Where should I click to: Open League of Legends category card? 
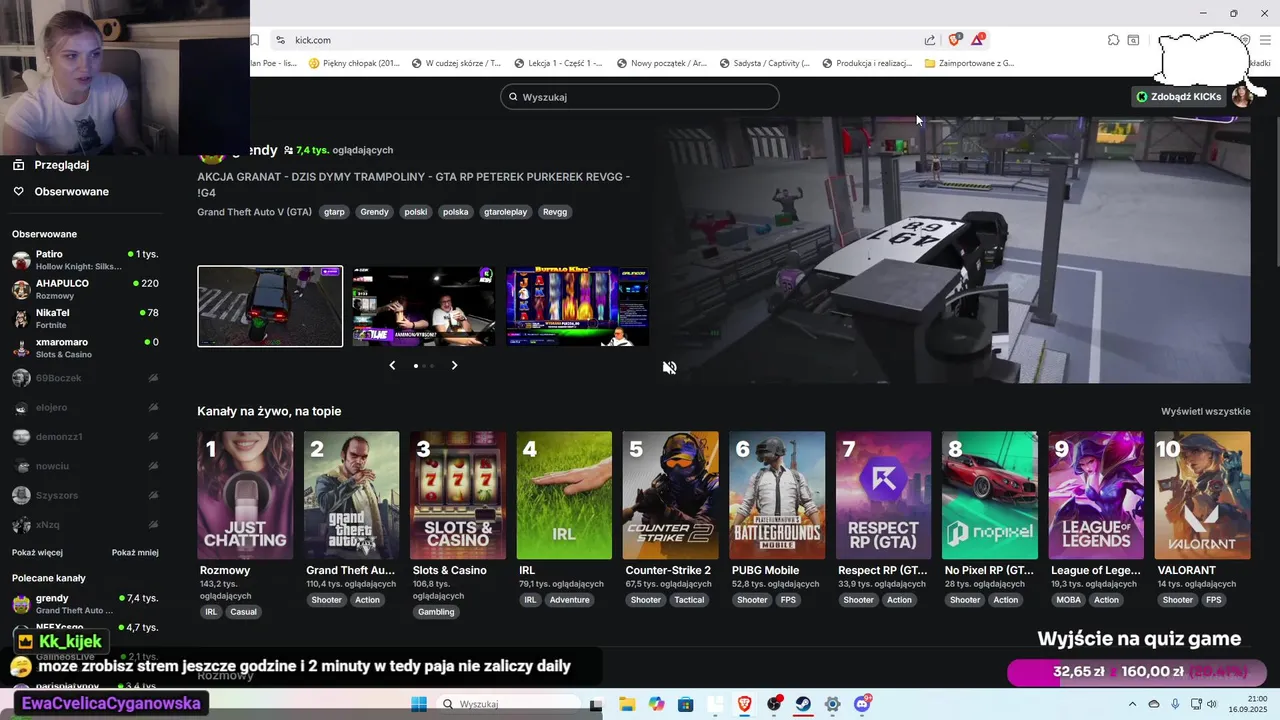[1096, 495]
